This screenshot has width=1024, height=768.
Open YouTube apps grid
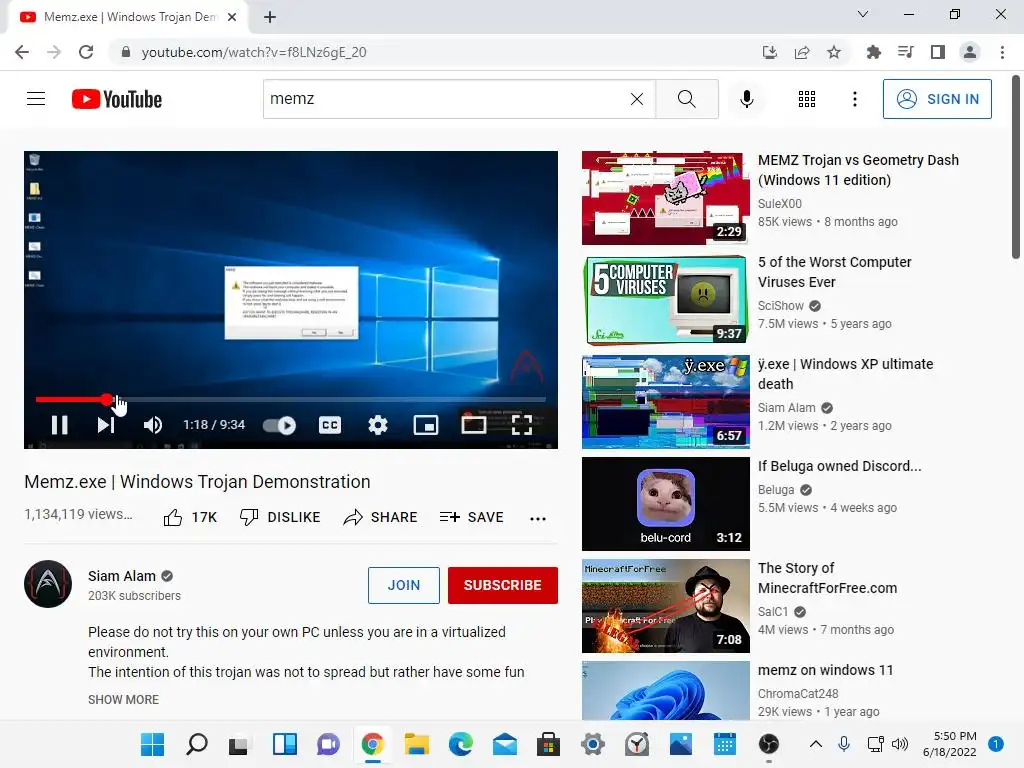click(x=807, y=99)
